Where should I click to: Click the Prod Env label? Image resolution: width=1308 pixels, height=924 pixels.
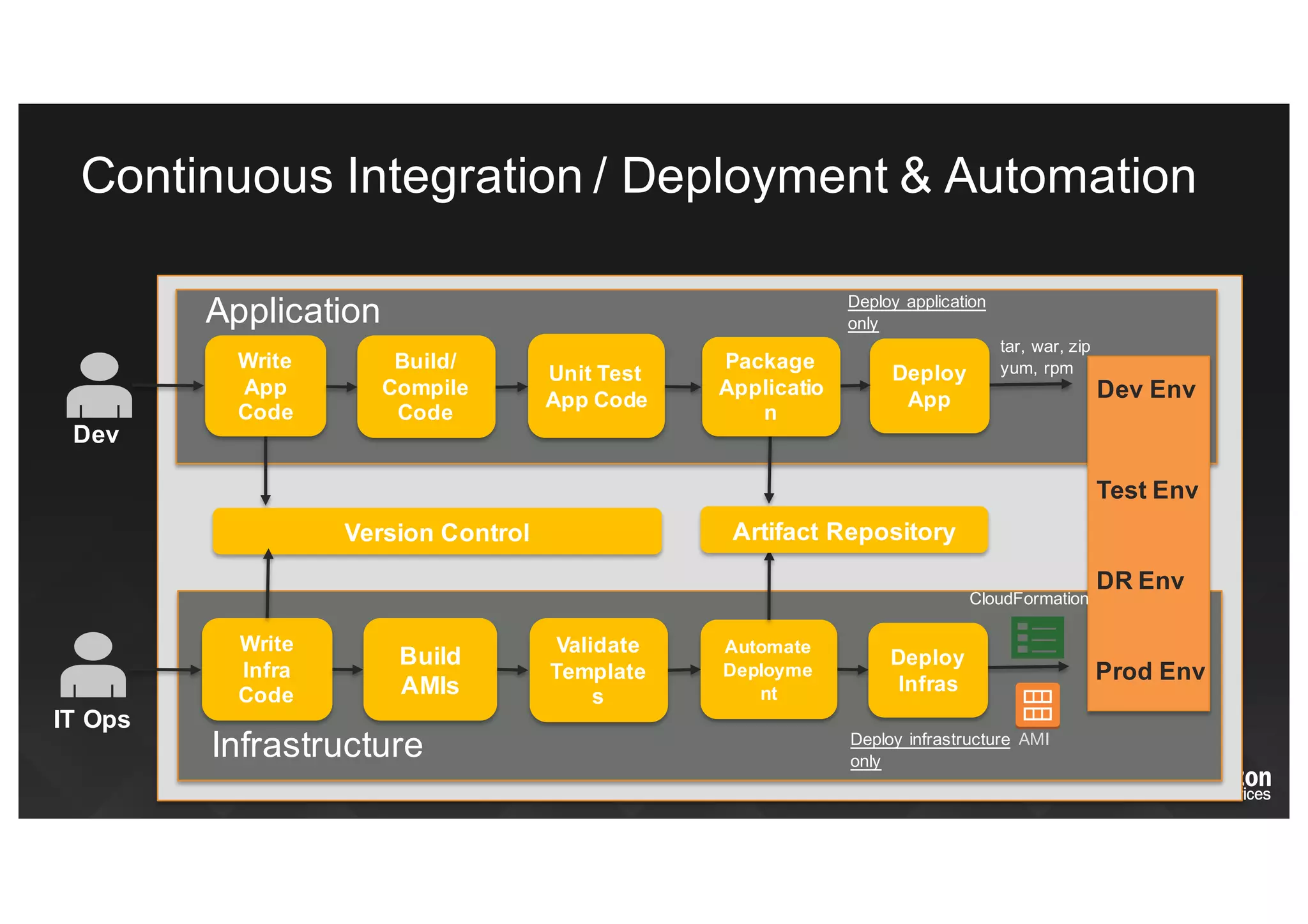[x=1150, y=671]
